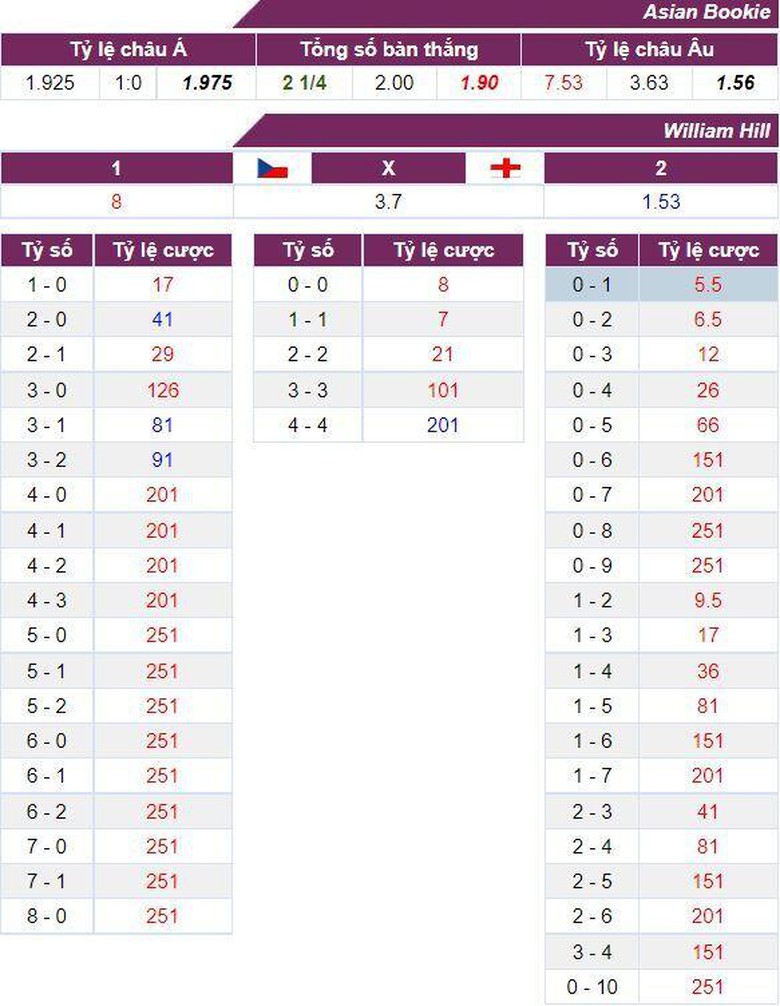Click the Czech Republic flag icon

pos(272,168)
